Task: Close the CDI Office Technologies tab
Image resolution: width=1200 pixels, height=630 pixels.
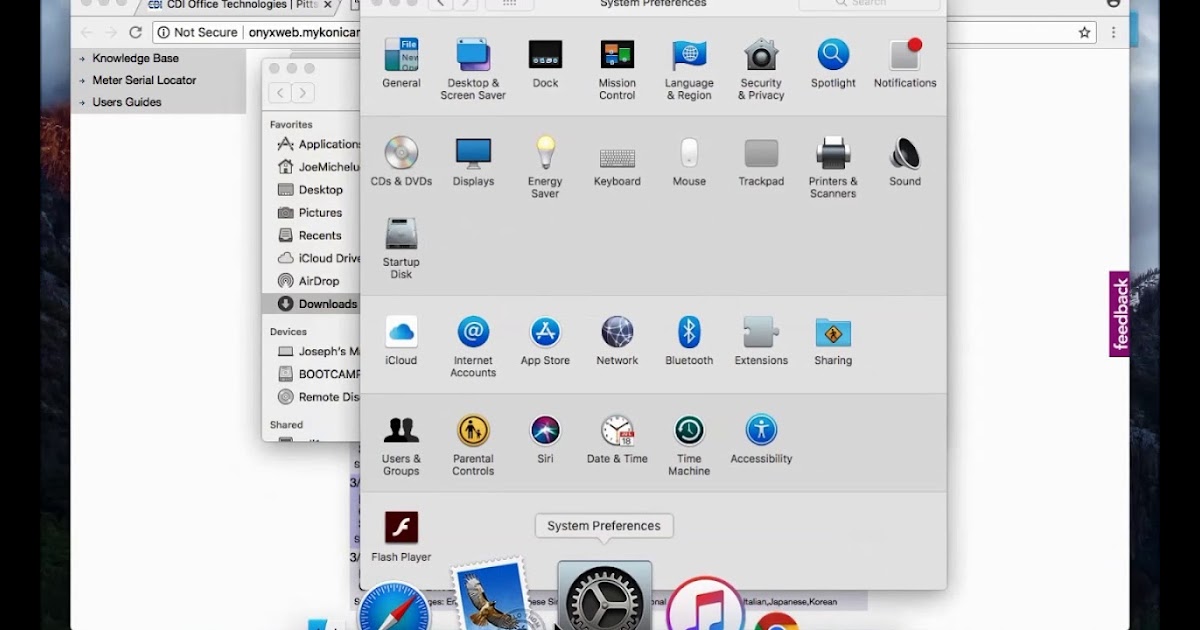Action: coord(327,5)
